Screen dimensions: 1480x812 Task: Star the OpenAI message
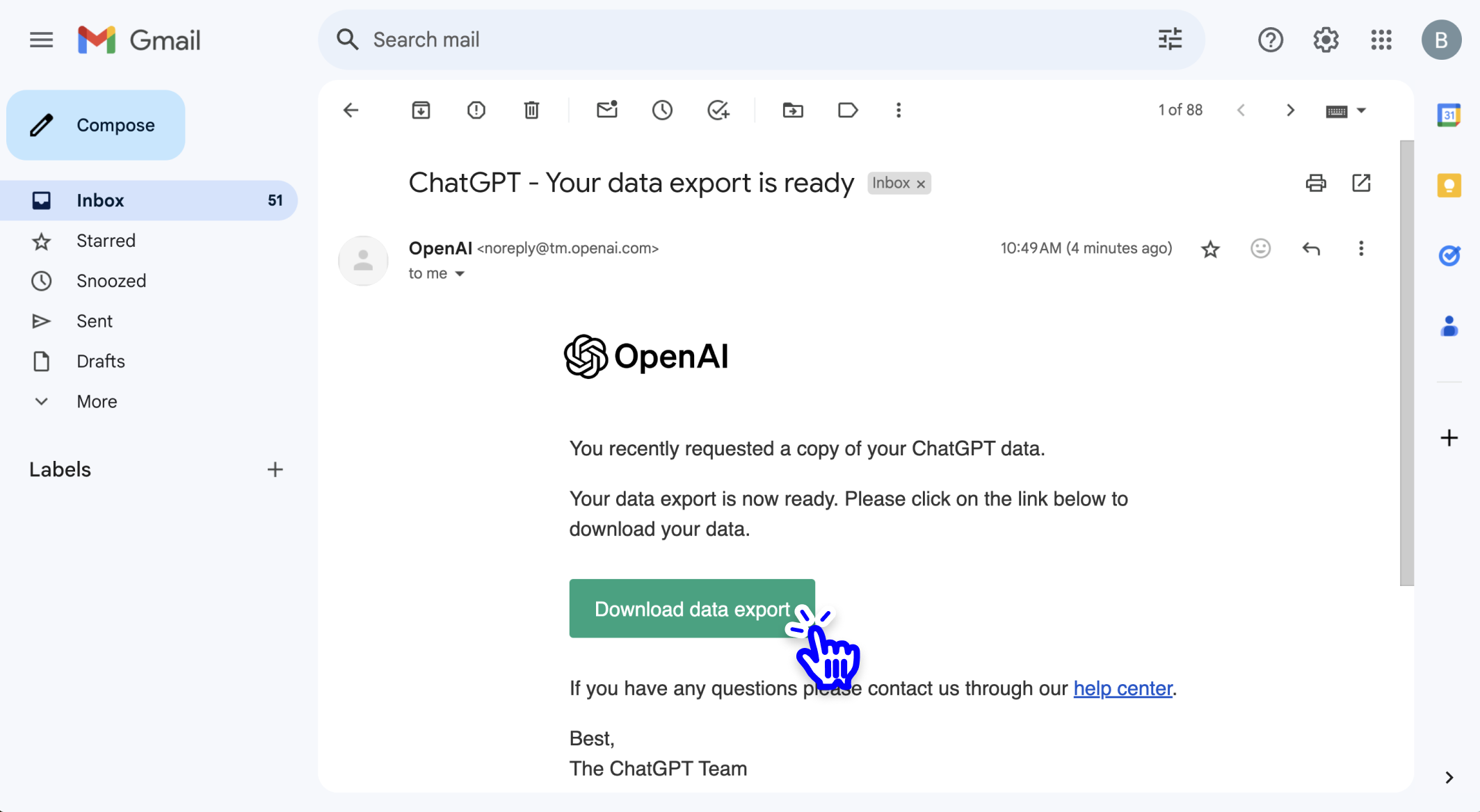click(x=1210, y=249)
